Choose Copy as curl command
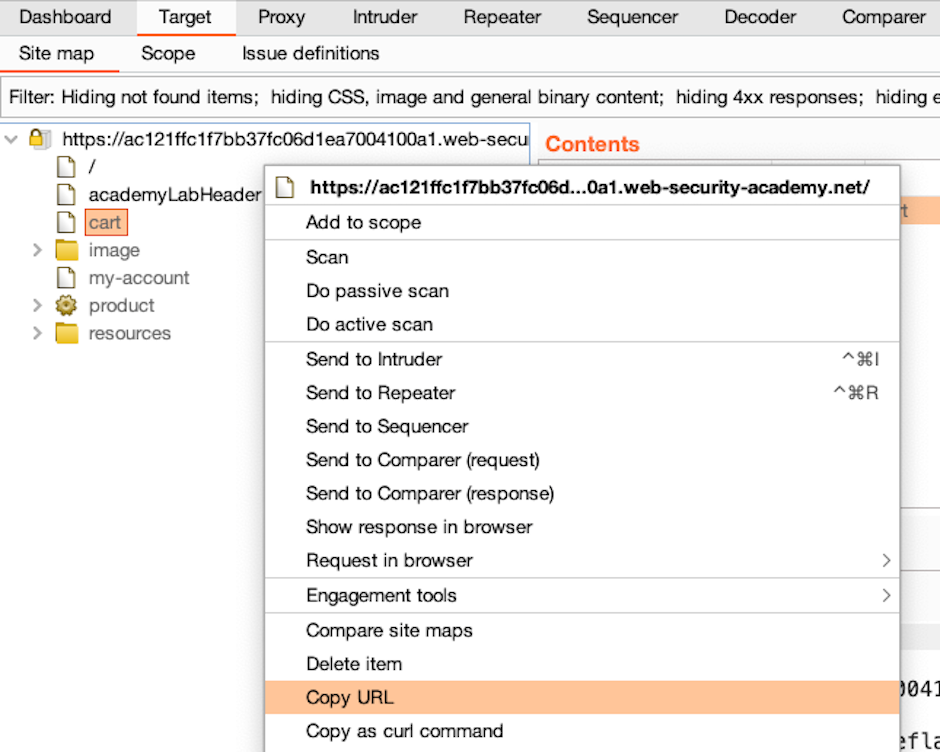Screen dimensions: 940x752 (x=582, y=731)
